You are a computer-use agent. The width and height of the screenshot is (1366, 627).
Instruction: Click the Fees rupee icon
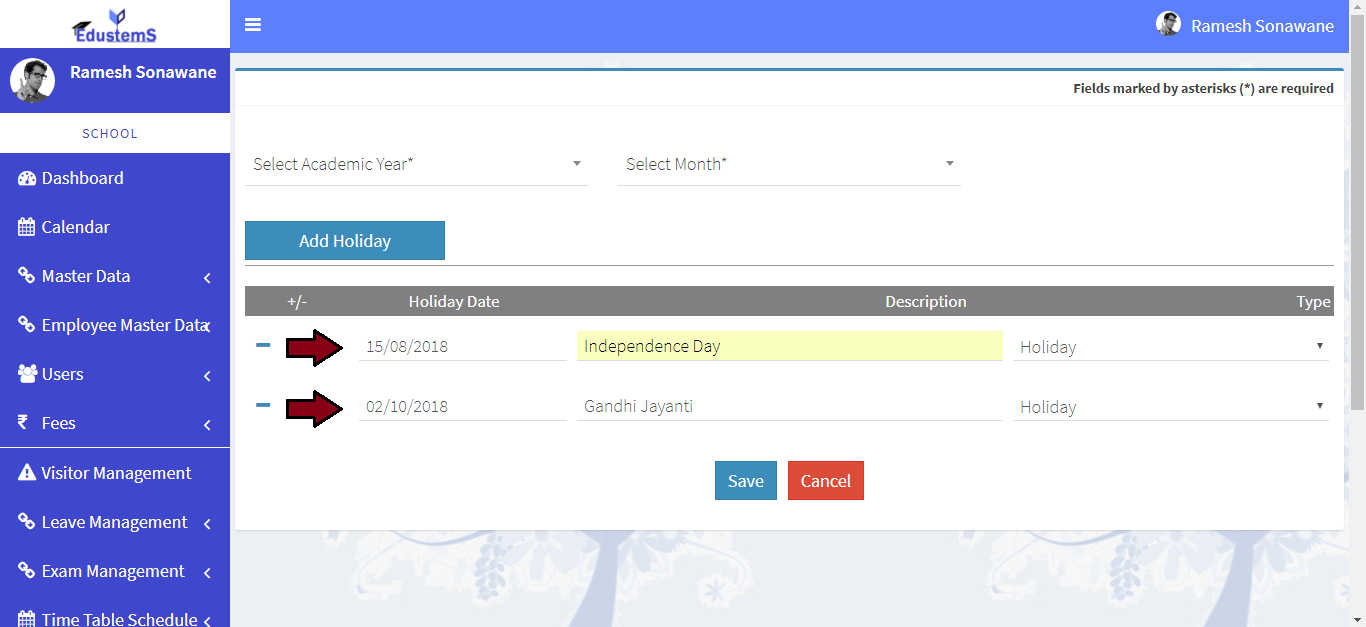24,423
